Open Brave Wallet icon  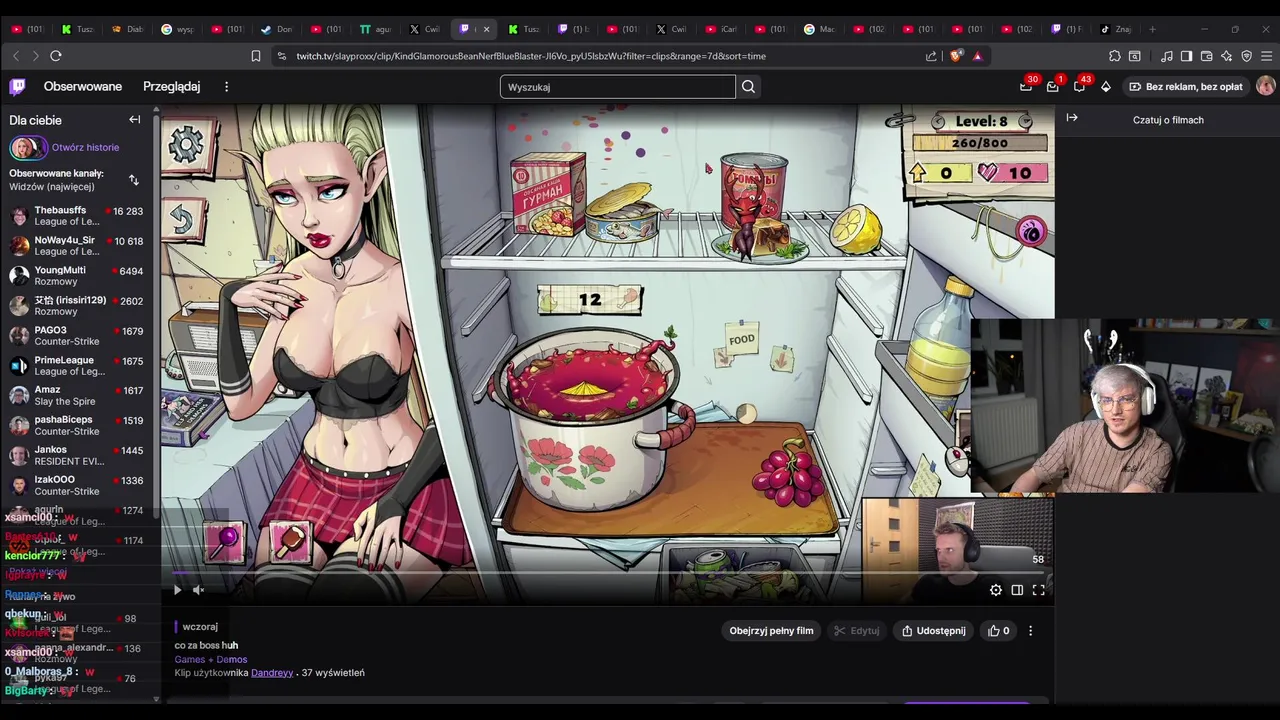1206,56
